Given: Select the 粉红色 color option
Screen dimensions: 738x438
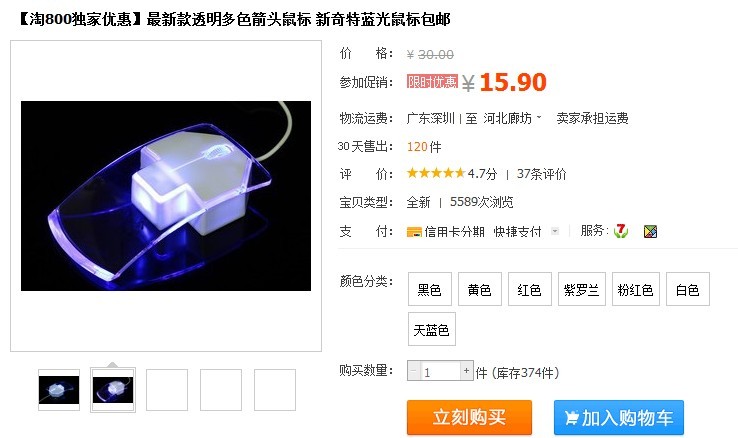Looking at the screenshot, I should pos(635,289).
